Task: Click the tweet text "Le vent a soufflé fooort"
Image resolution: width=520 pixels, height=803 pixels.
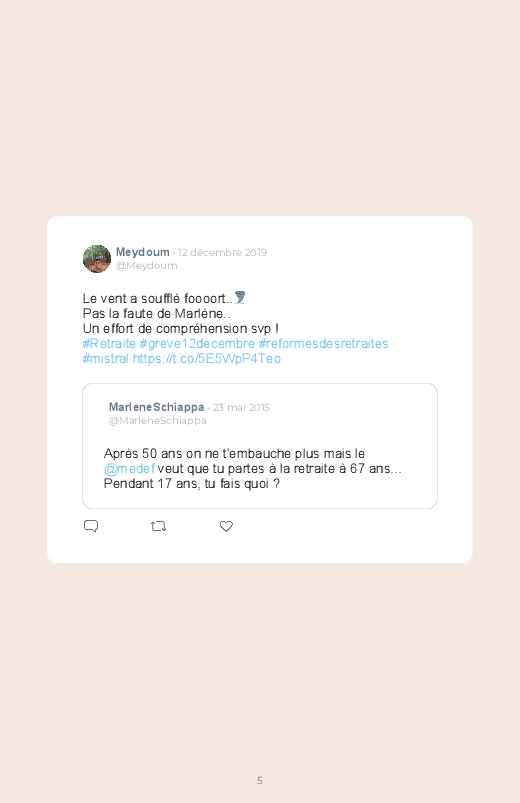Action: coord(154,299)
